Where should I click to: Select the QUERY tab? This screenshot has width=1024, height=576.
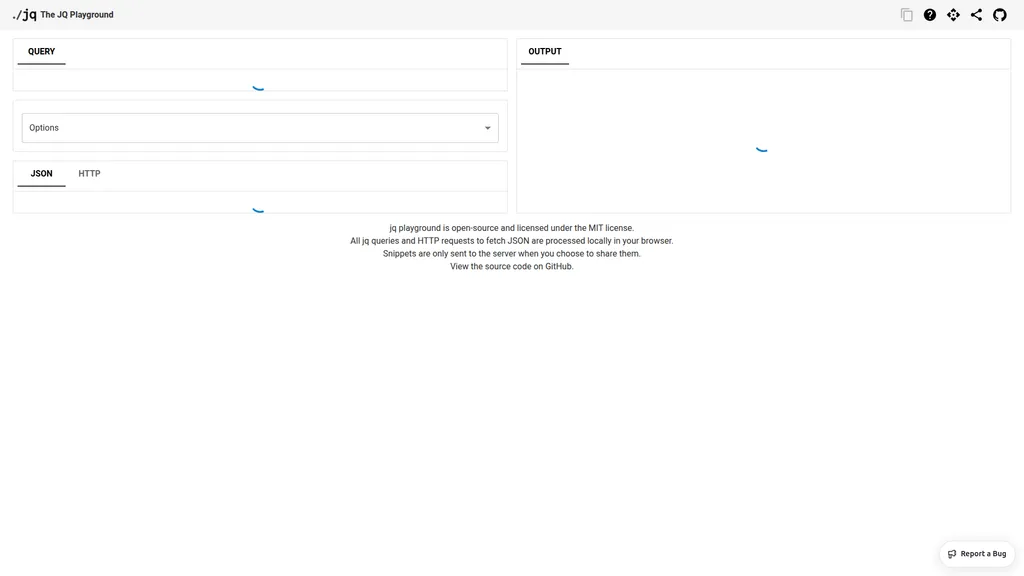coord(41,52)
